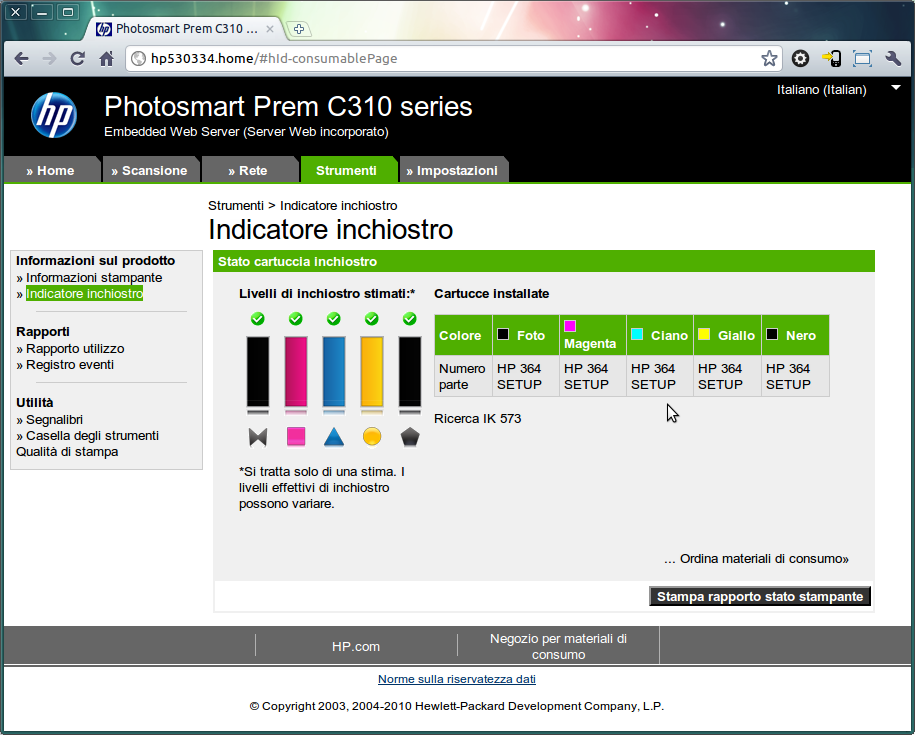Click the Ciano color swatch in table
Image resolution: width=915 pixels, height=735 pixels.
point(637,334)
